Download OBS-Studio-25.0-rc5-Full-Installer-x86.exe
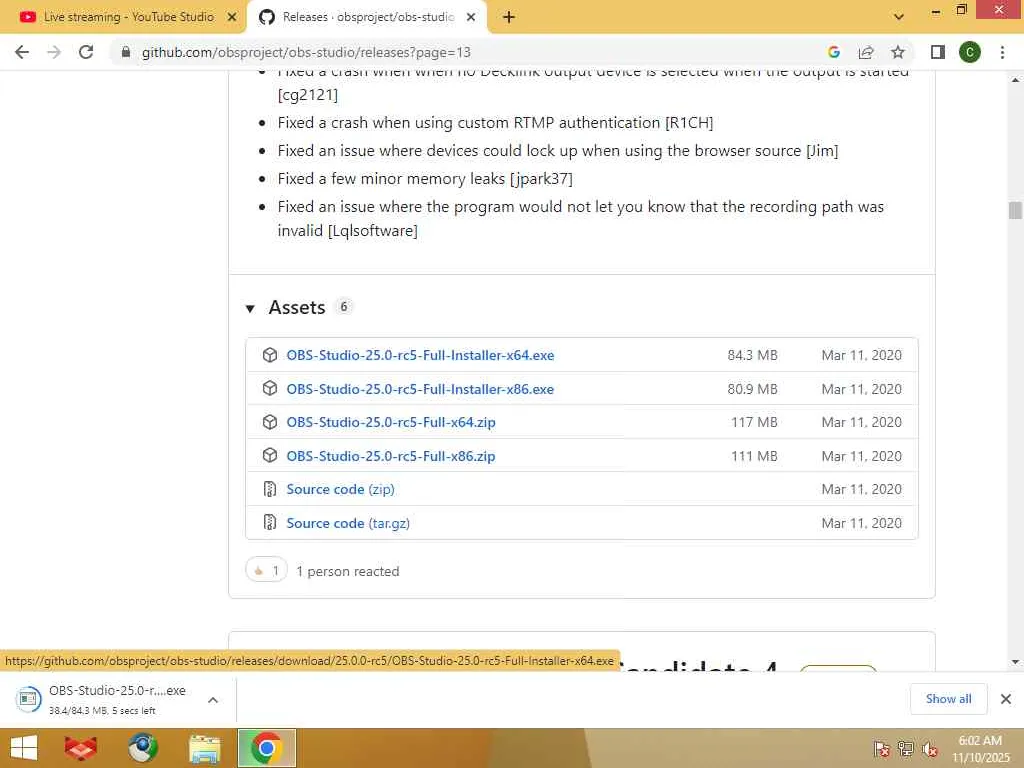 tap(420, 389)
